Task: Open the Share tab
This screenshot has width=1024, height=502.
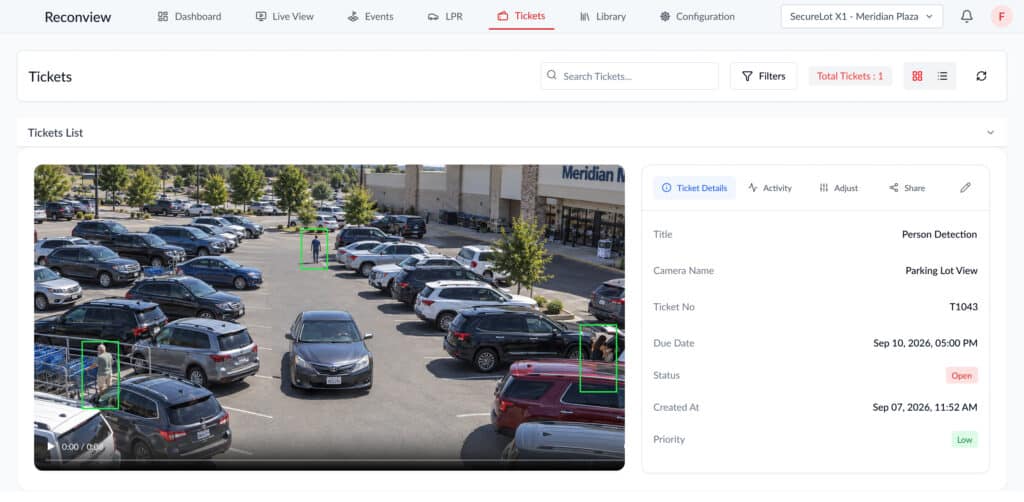Action: click(906, 187)
